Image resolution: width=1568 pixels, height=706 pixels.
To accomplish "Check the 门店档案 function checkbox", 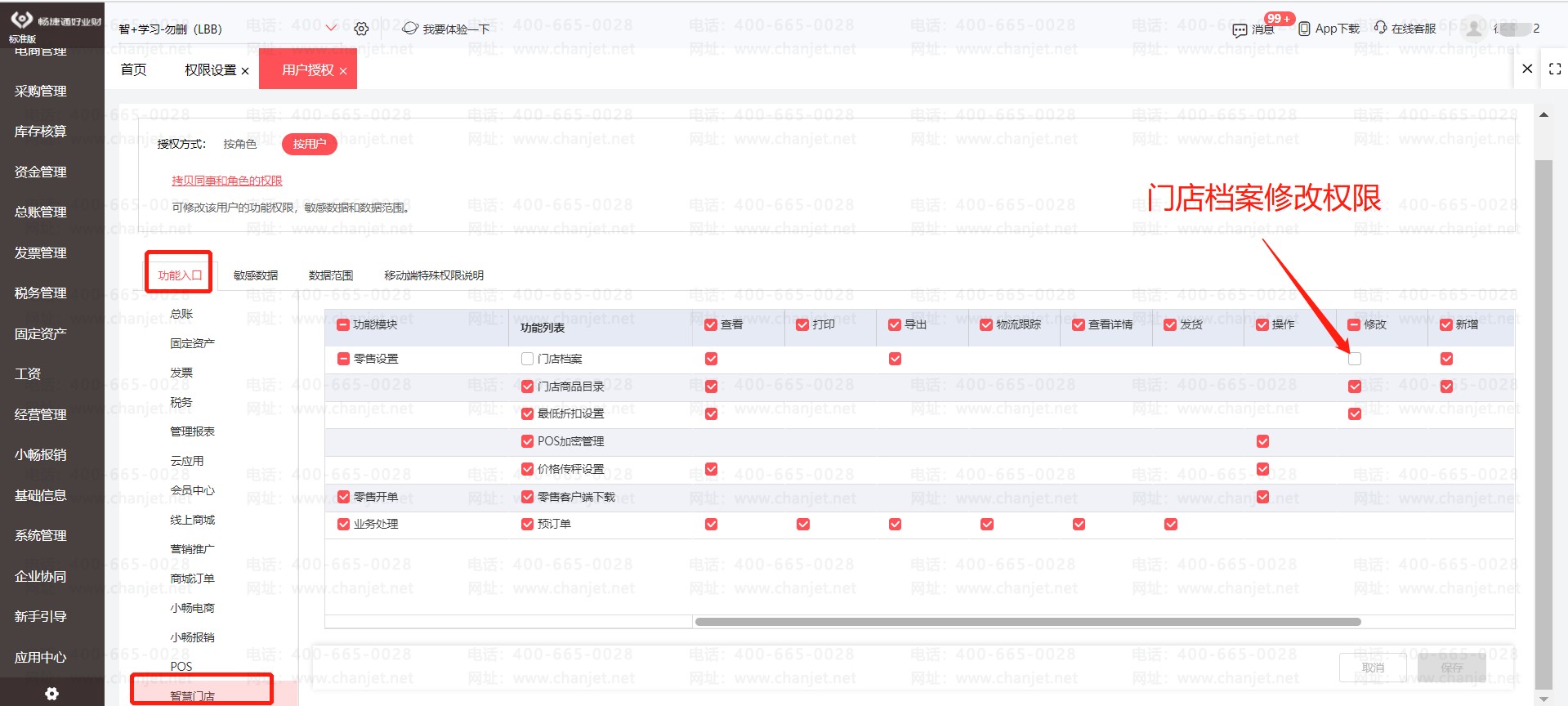I will [527, 359].
